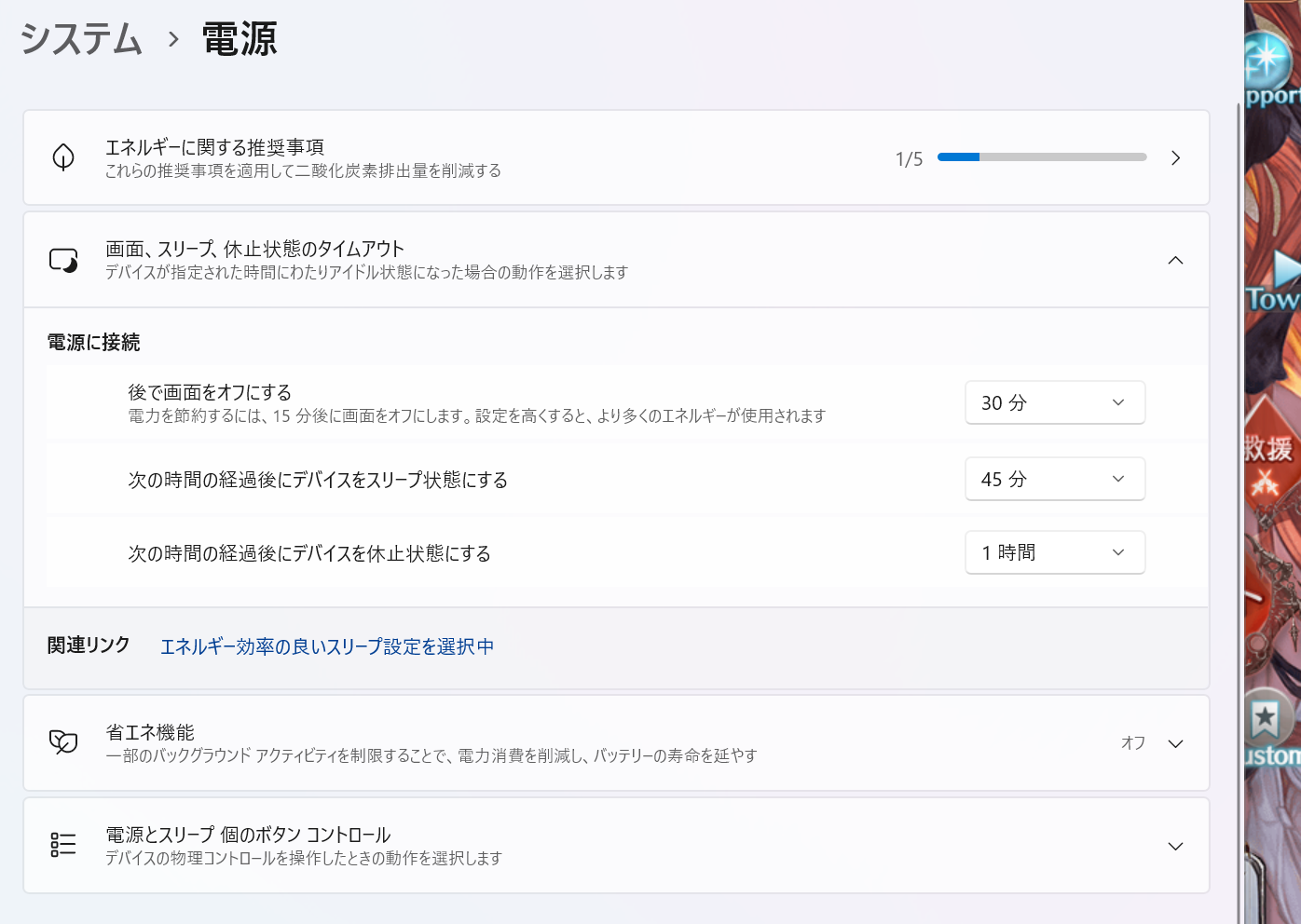The height and width of the screenshot is (924, 1301).
Task: Click the 1/5 energy recommendations progress bar
Action: click(x=1041, y=157)
